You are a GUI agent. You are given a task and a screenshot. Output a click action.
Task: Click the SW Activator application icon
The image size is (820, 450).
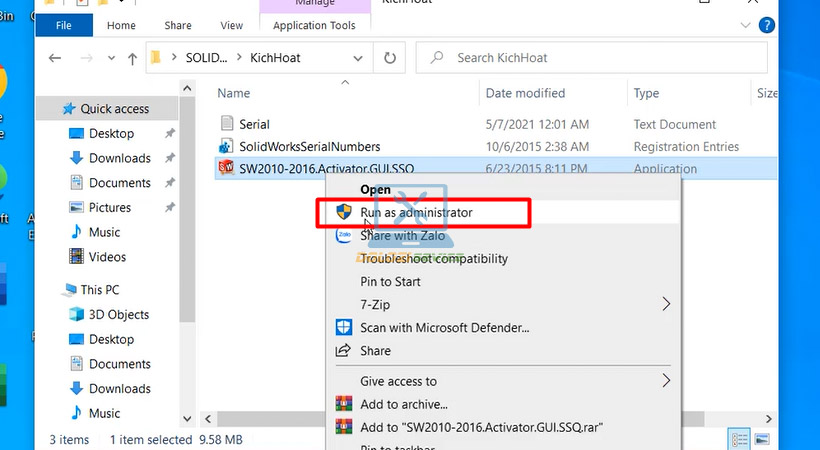[x=226, y=167]
